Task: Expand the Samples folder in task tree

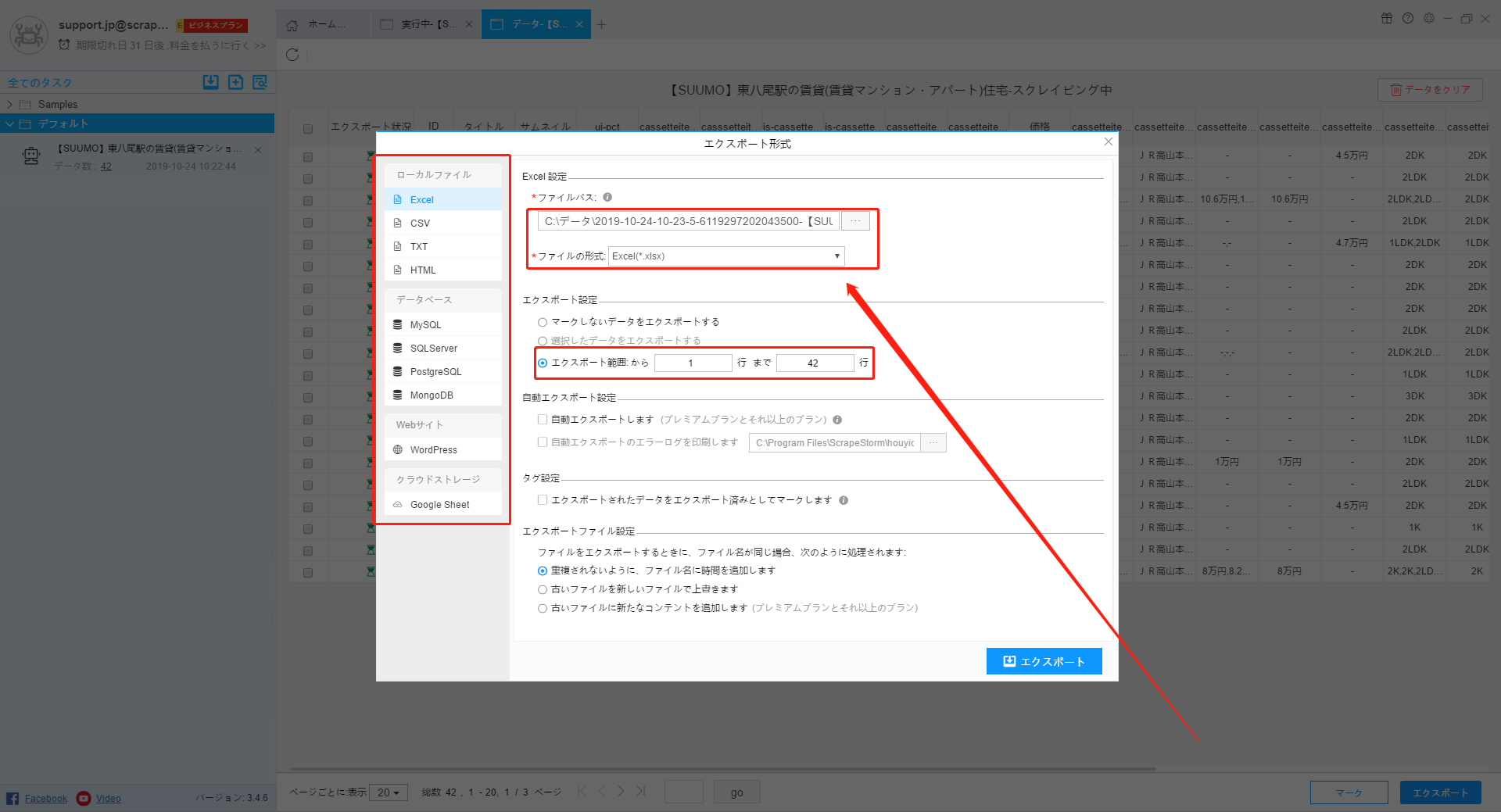Action: [x=9, y=104]
